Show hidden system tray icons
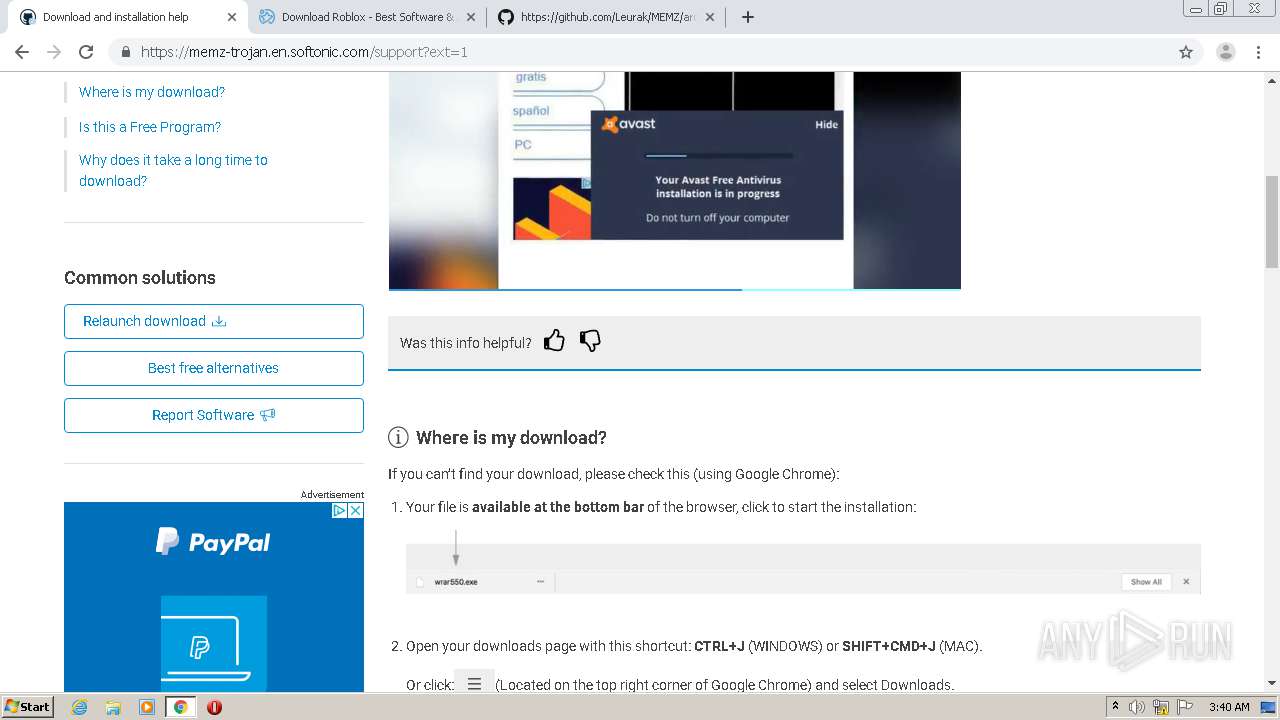The image size is (1280, 720). click(x=1116, y=707)
